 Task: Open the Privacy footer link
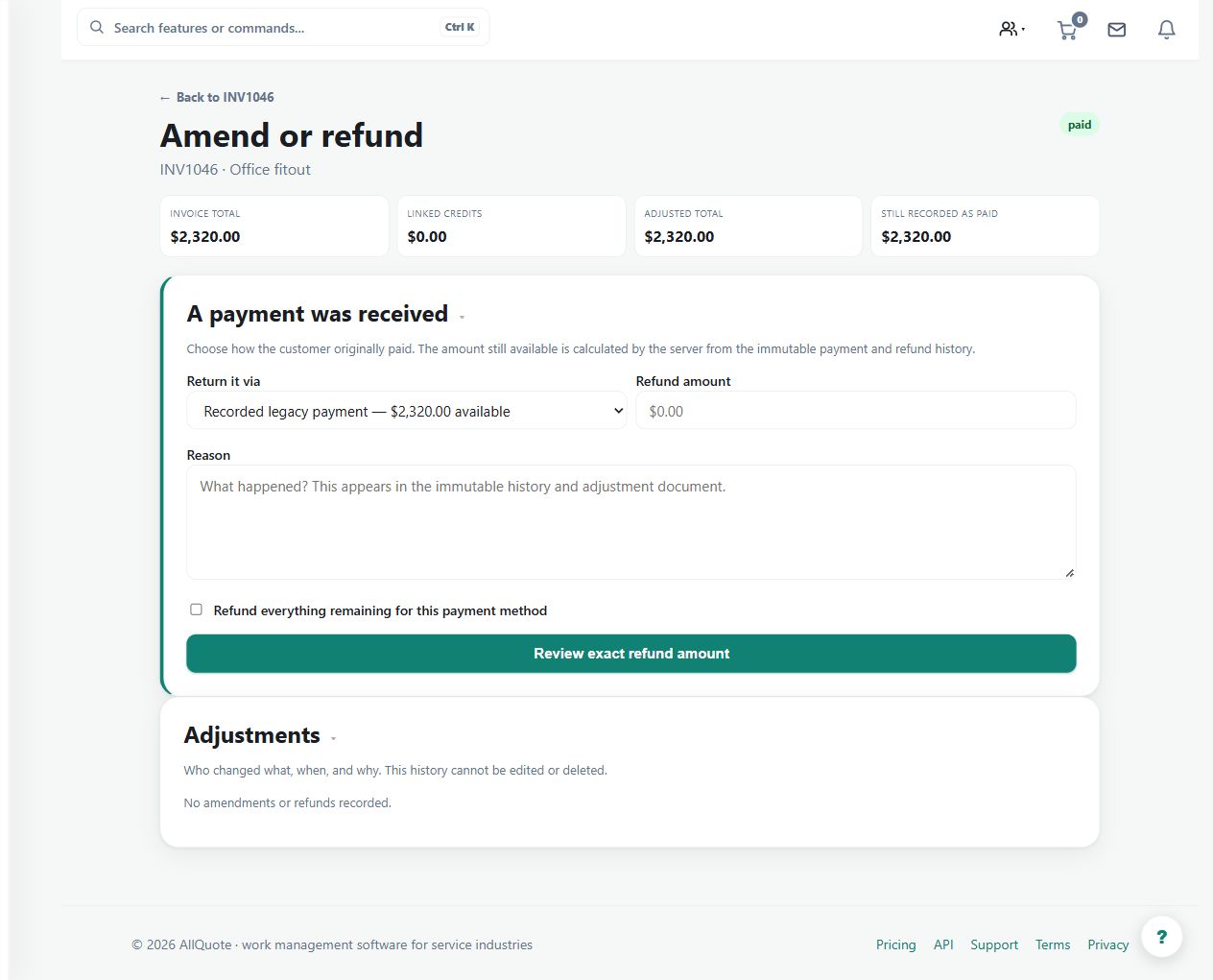pyautogui.click(x=1108, y=944)
